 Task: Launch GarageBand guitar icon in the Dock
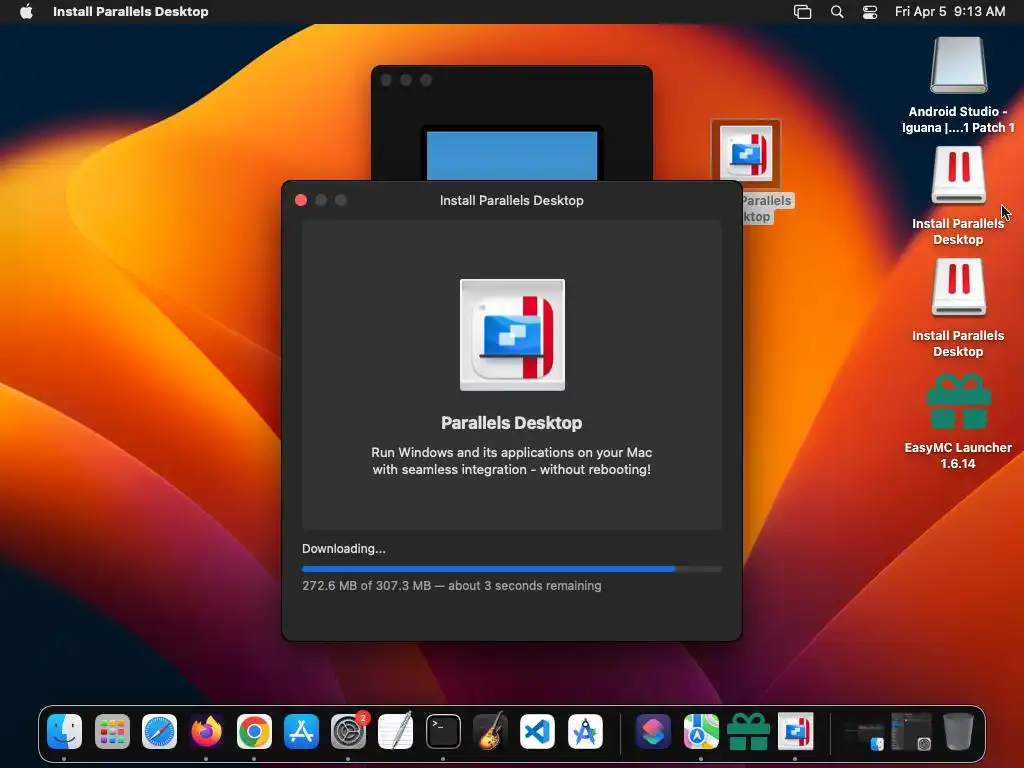point(490,731)
